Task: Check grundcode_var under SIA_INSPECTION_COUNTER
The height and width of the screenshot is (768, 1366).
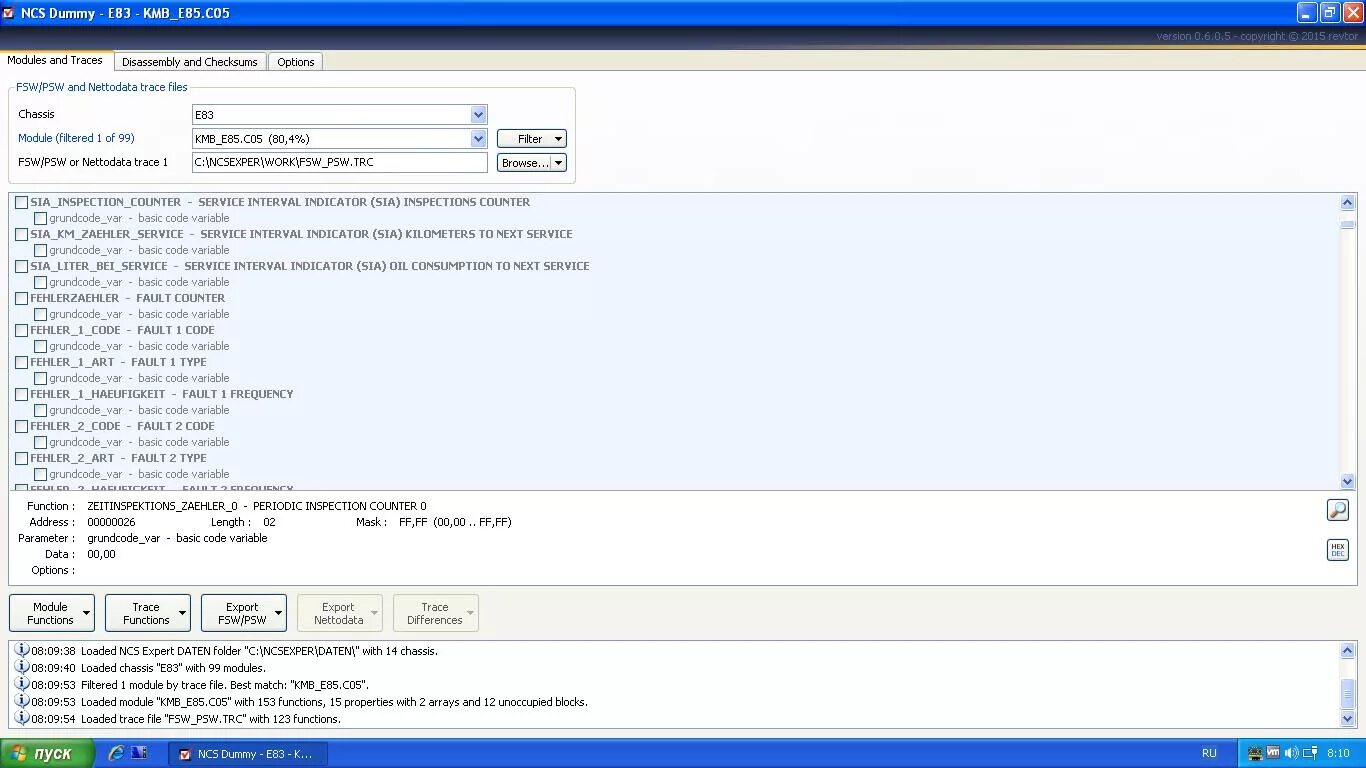Action: (40, 218)
